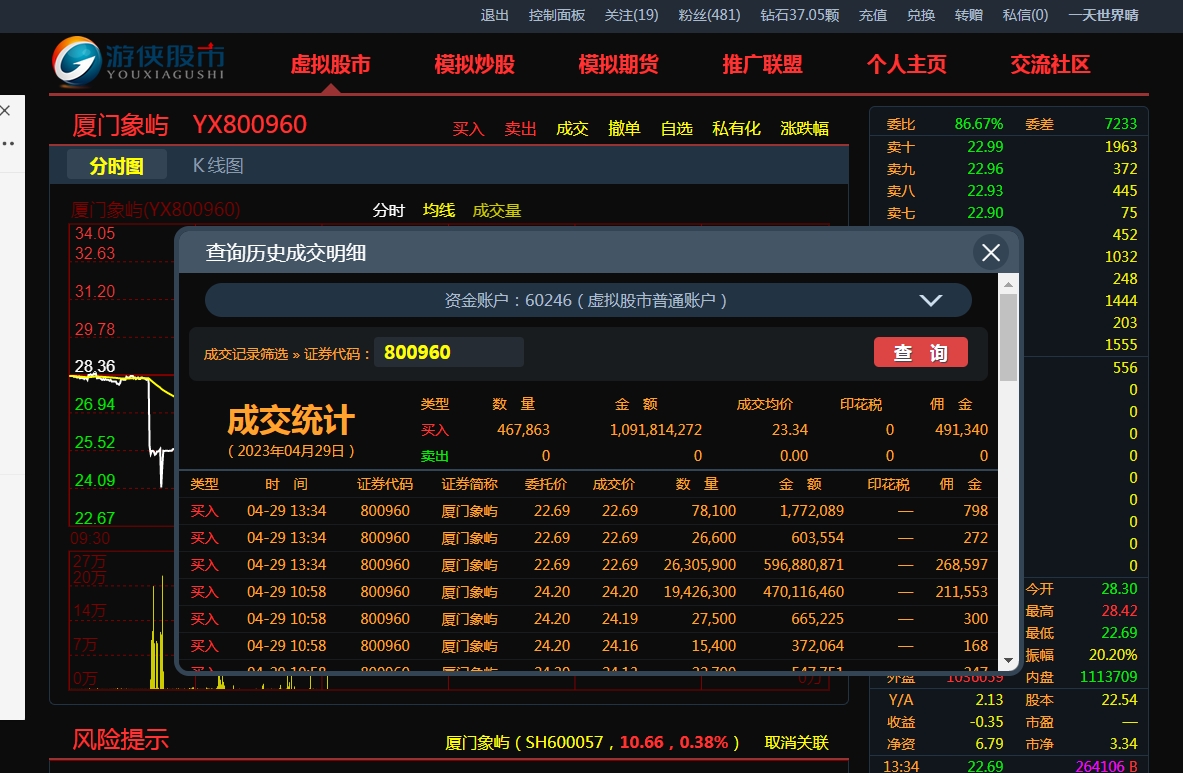The image size is (1183, 773).
Task: Click the 撤单 action link
Action: point(624,129)
